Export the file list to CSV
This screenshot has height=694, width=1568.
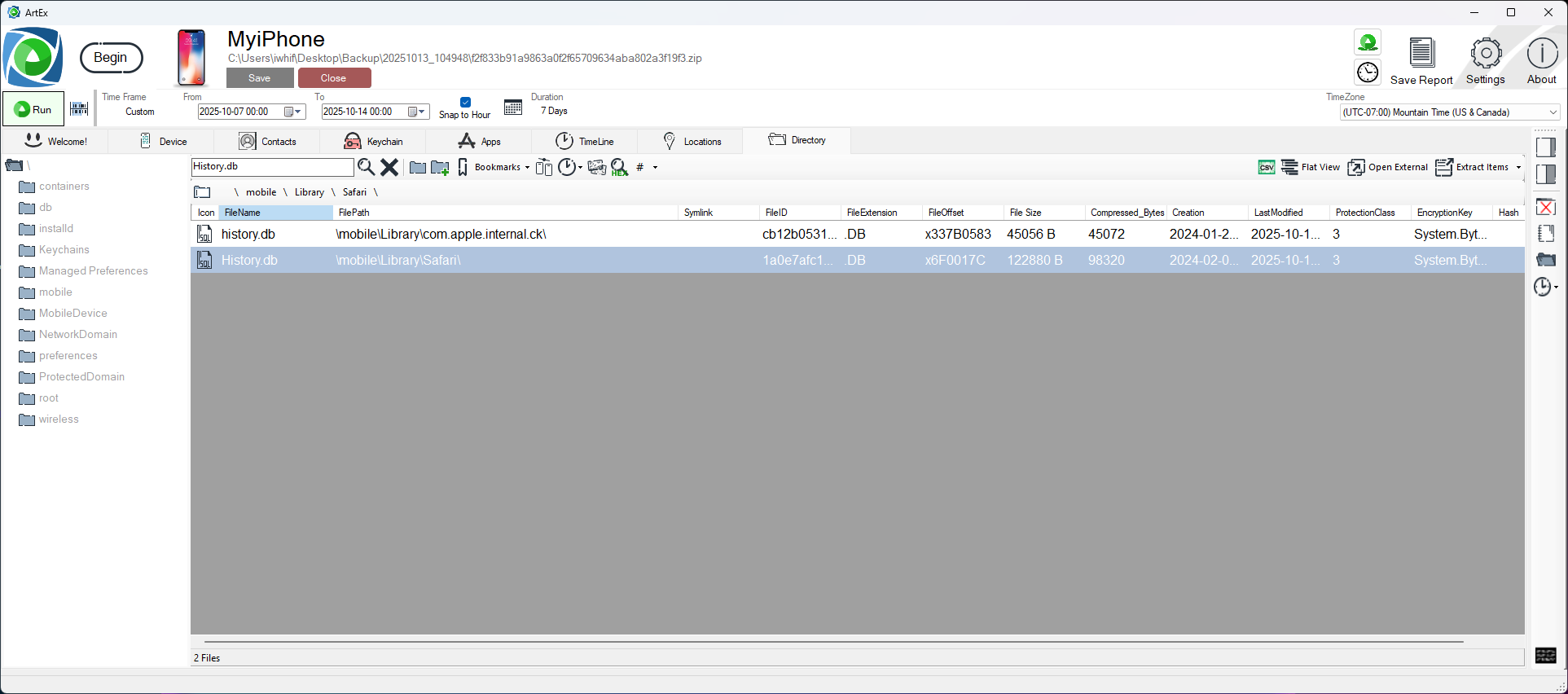click(1266, 167)
